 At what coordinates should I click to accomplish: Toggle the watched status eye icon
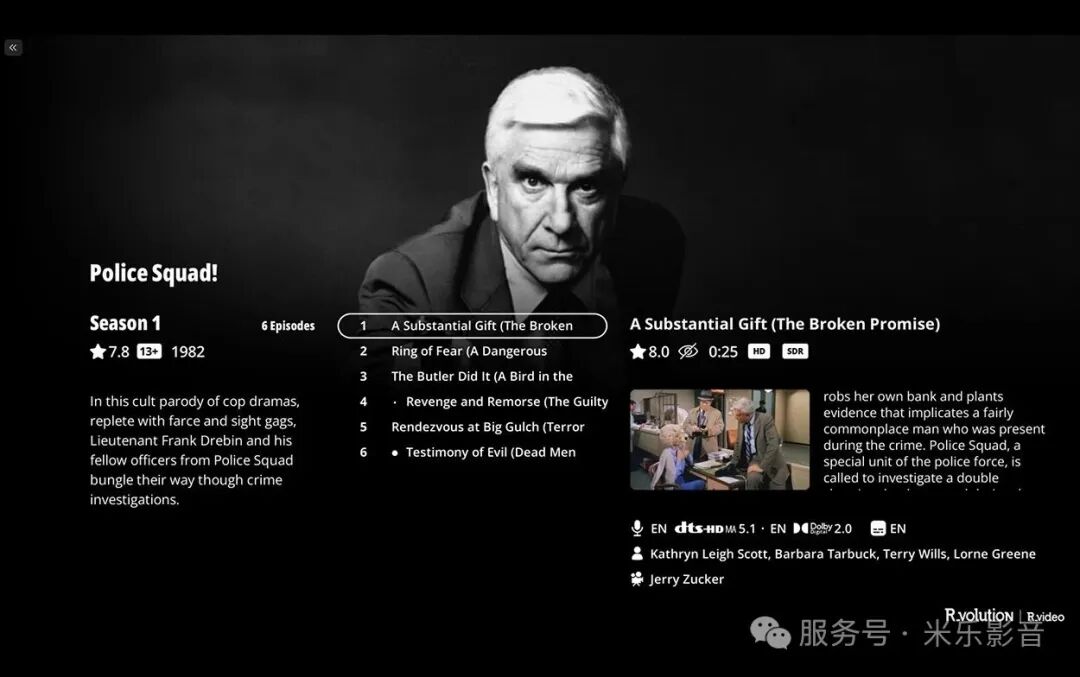[688, 351]
